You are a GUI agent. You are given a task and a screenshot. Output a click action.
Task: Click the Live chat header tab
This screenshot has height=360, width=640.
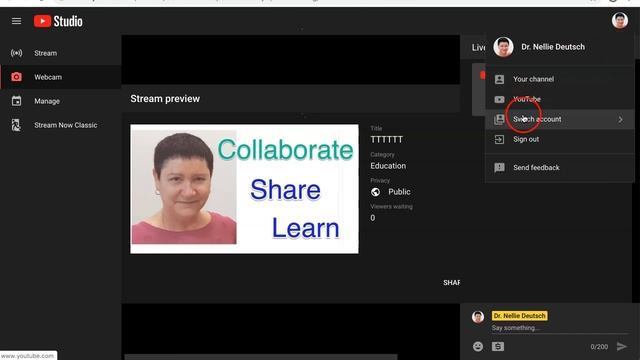(x=478, y=48)
